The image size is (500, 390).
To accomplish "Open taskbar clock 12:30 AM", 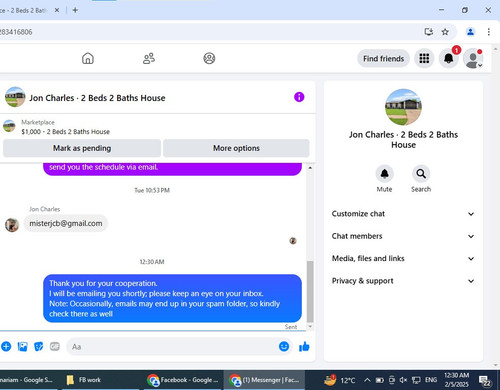I will pos(456,380).
